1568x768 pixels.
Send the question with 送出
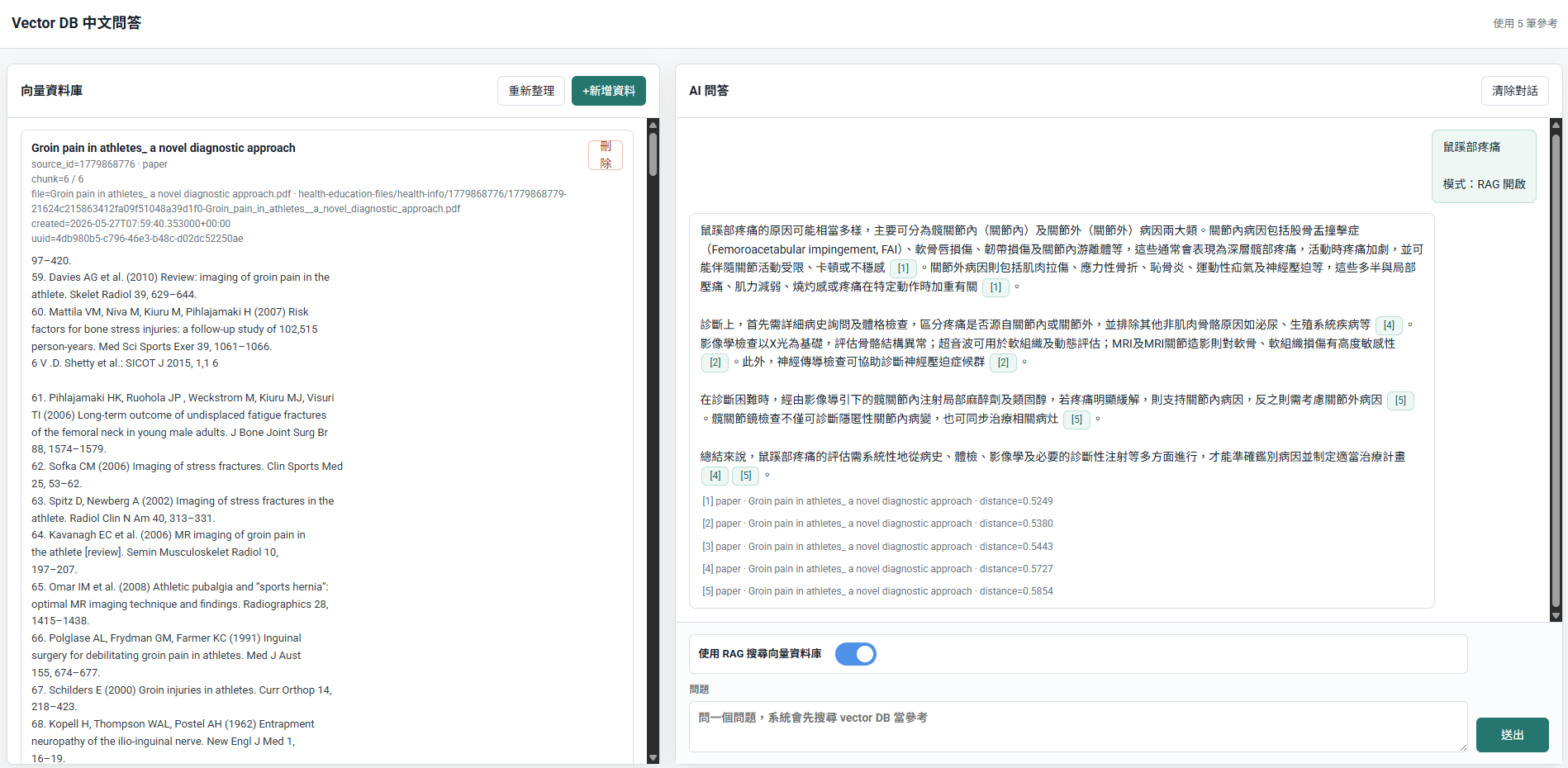1513,735
